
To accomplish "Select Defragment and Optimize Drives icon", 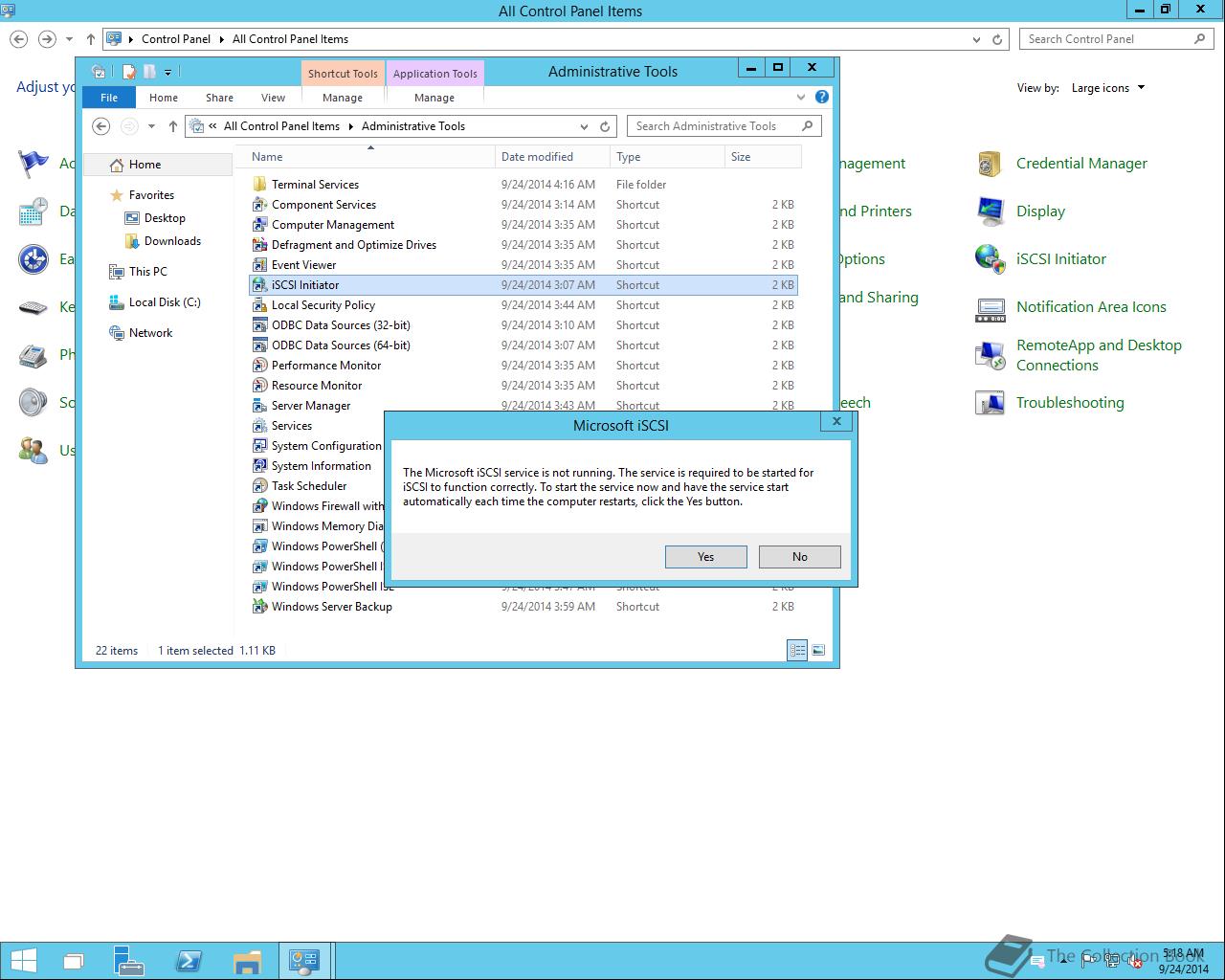I will coord(259,245).
